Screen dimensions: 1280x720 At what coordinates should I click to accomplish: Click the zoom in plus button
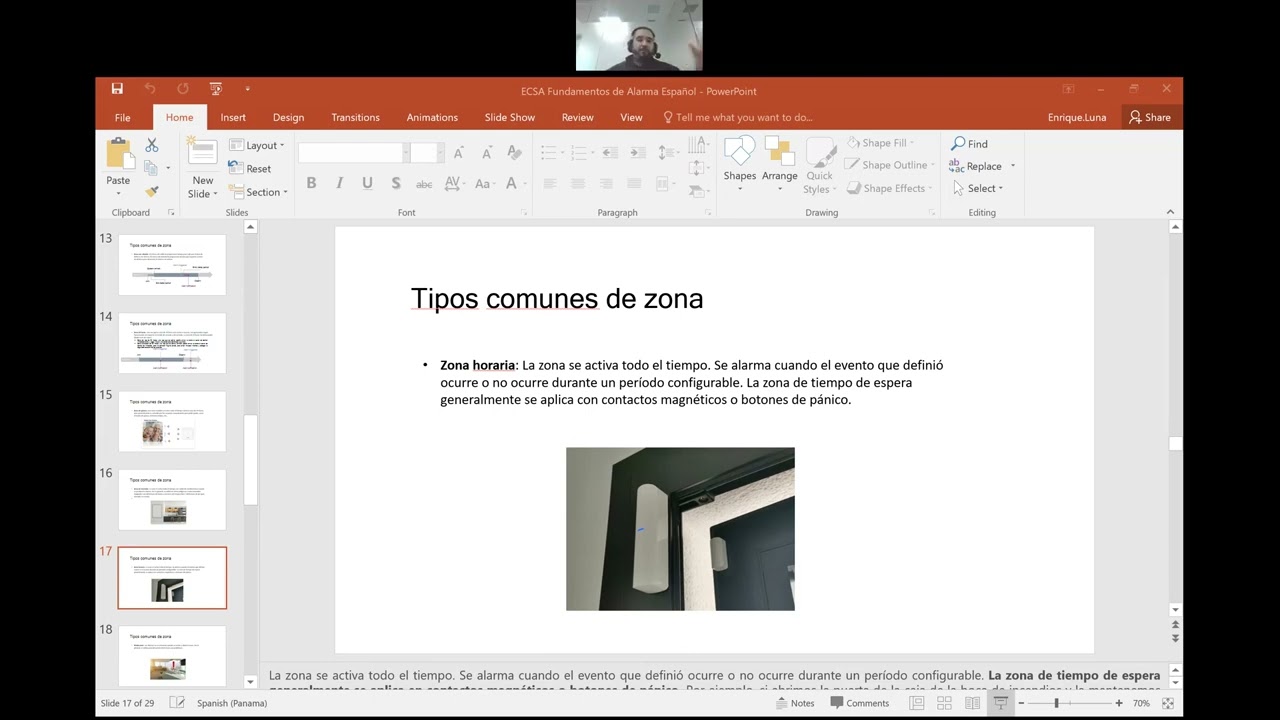click(x=1119, y=703)
